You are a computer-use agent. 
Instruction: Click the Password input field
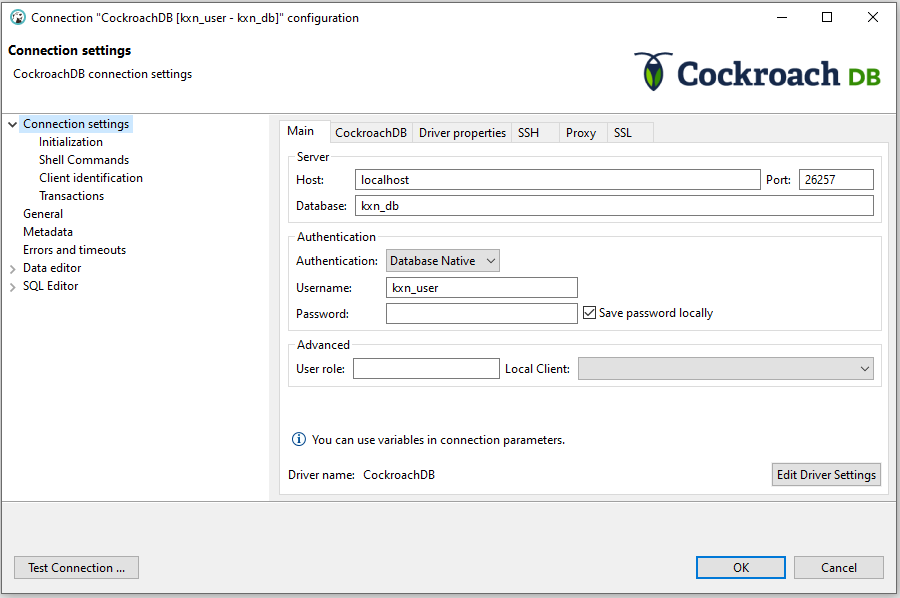[482, 313]
